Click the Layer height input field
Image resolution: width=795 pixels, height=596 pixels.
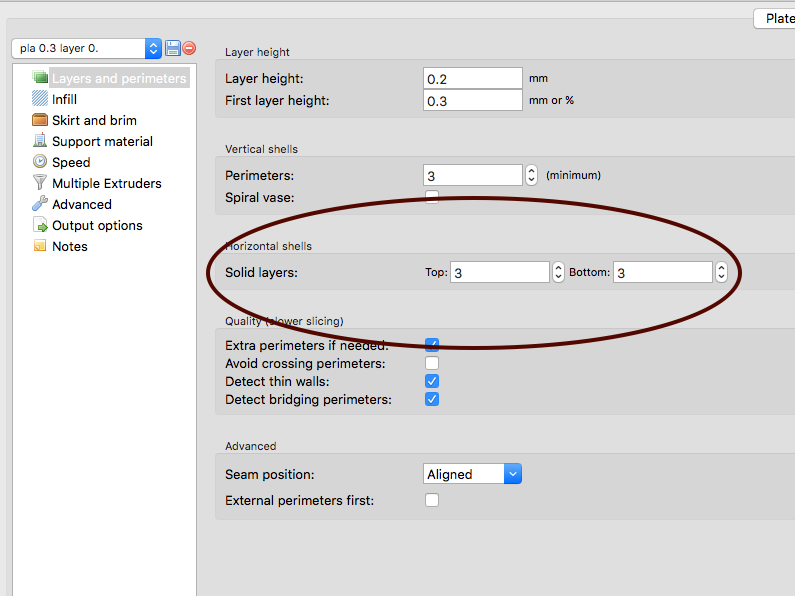tap(472, 78)
